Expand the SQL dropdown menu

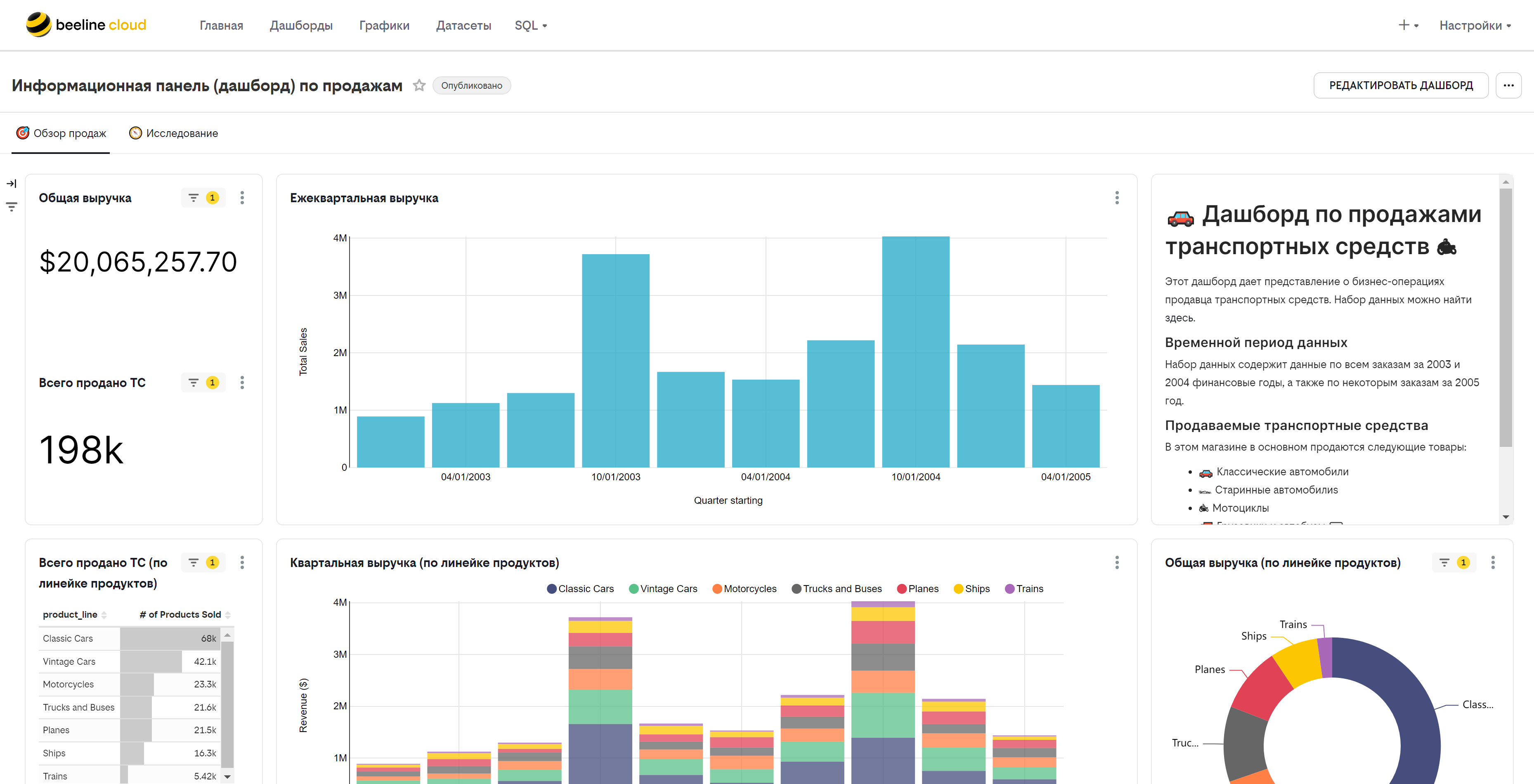[531, 26]
